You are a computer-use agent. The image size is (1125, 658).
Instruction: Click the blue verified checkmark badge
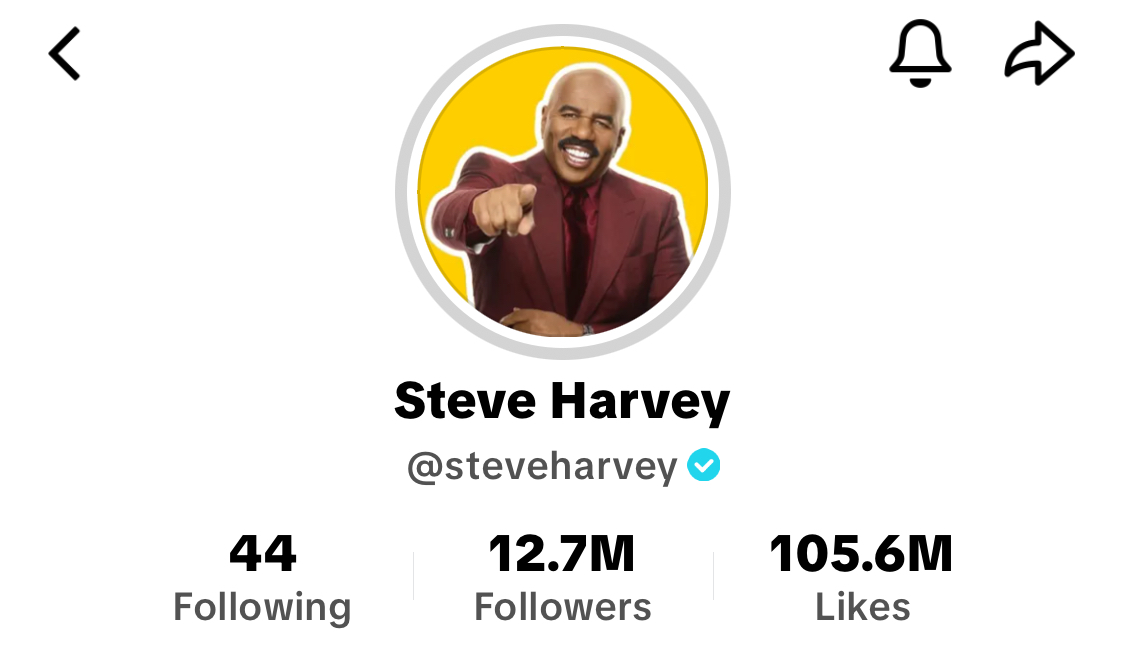click(x=703, y=464)
